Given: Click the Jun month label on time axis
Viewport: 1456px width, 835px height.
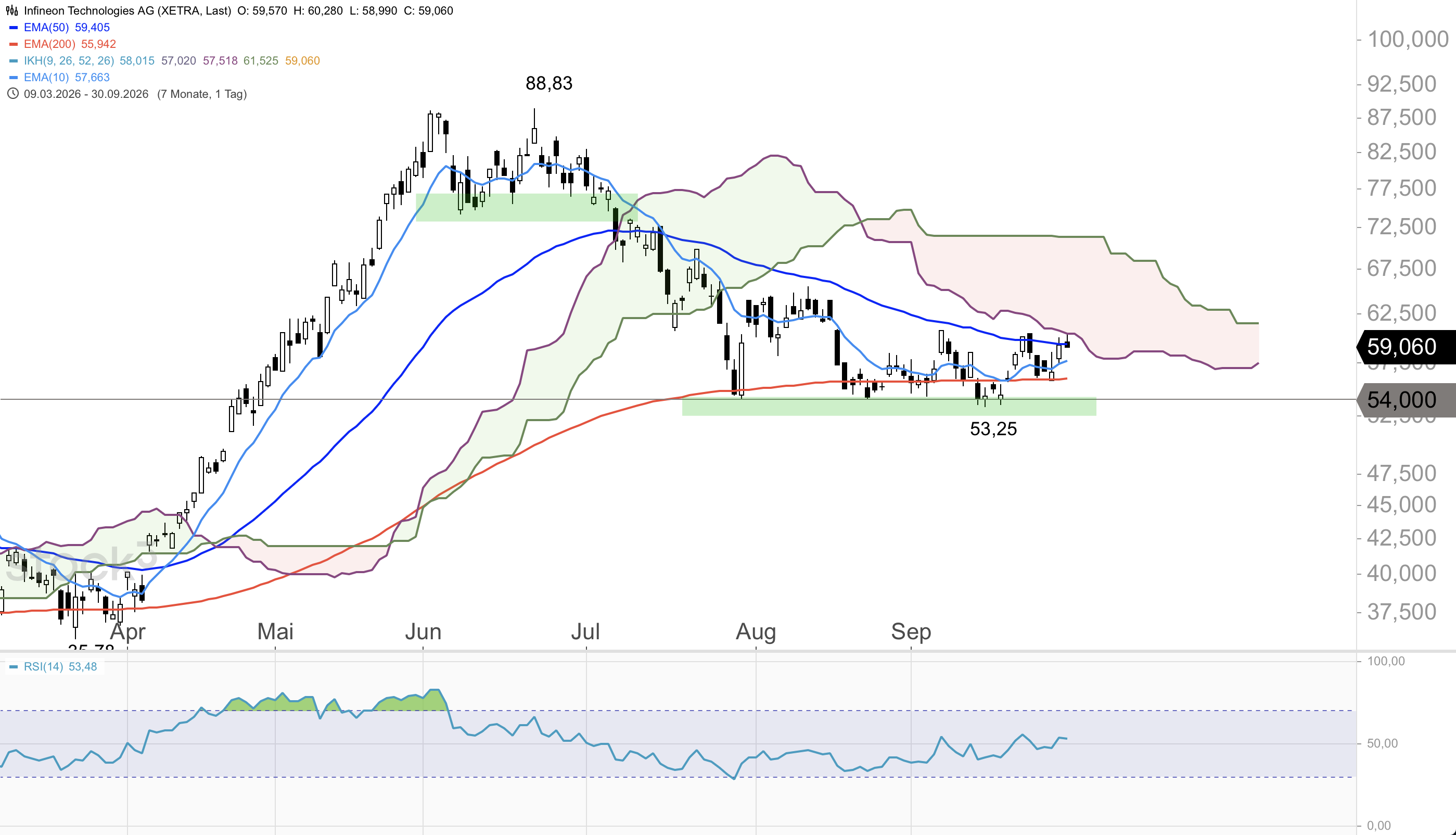Looking at the screenshot, I should coord(423,632).
